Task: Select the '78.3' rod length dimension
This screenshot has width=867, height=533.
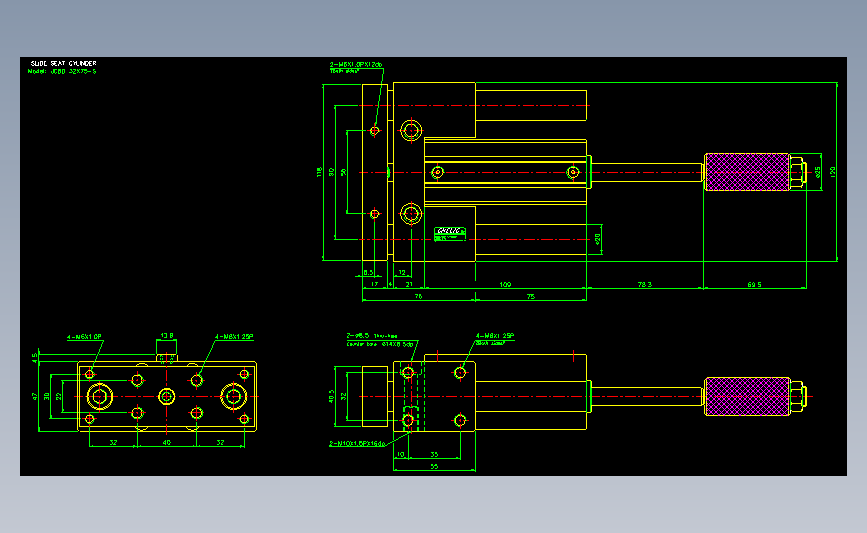Action: (645, 284)
